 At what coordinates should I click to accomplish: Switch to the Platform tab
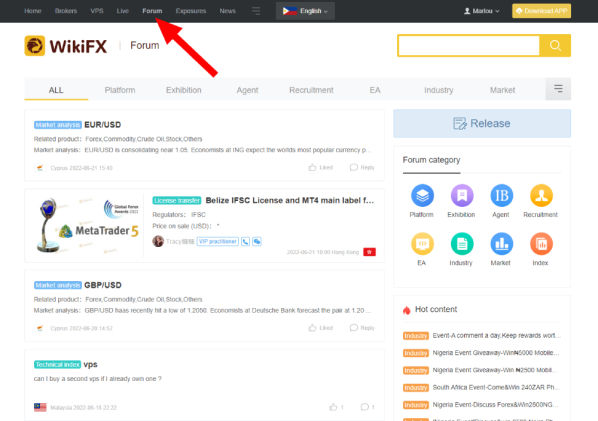120,90
